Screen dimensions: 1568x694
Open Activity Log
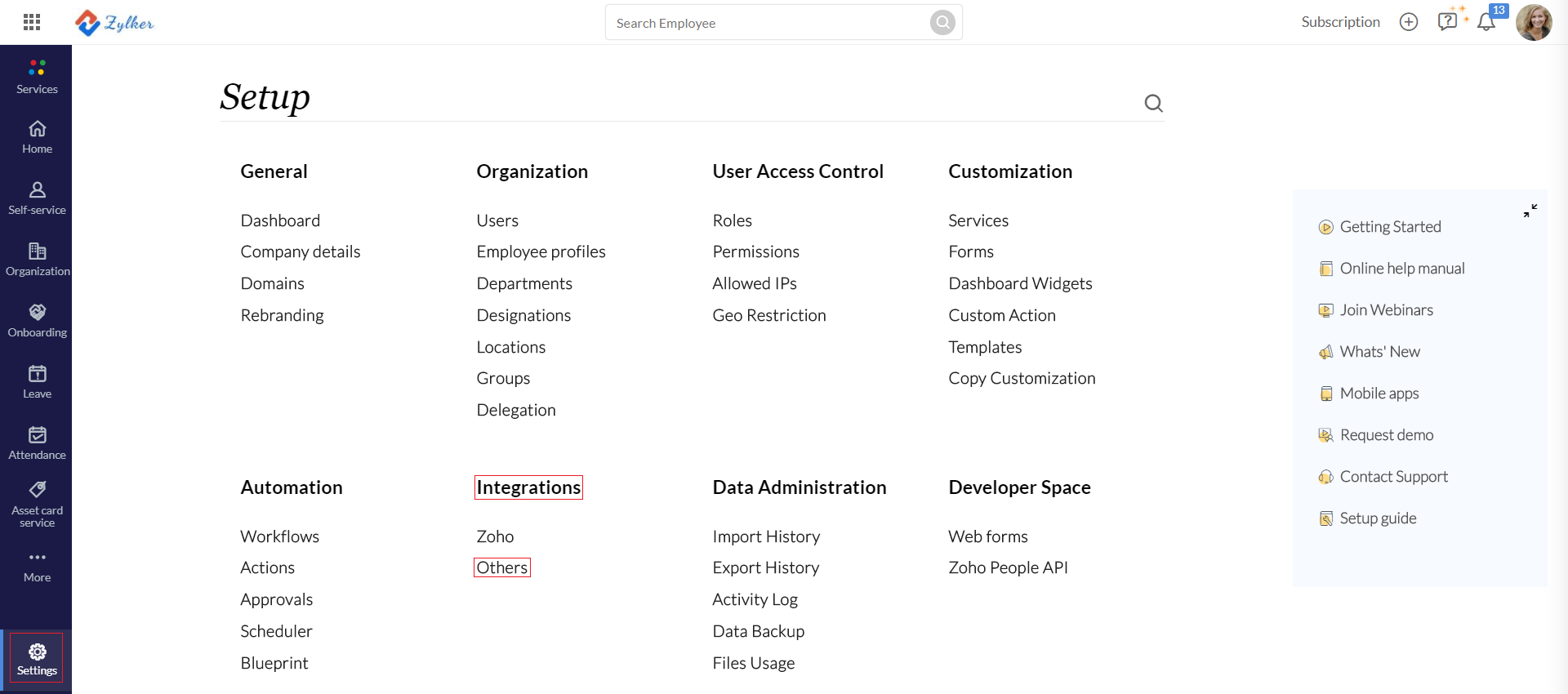(755, 600)
